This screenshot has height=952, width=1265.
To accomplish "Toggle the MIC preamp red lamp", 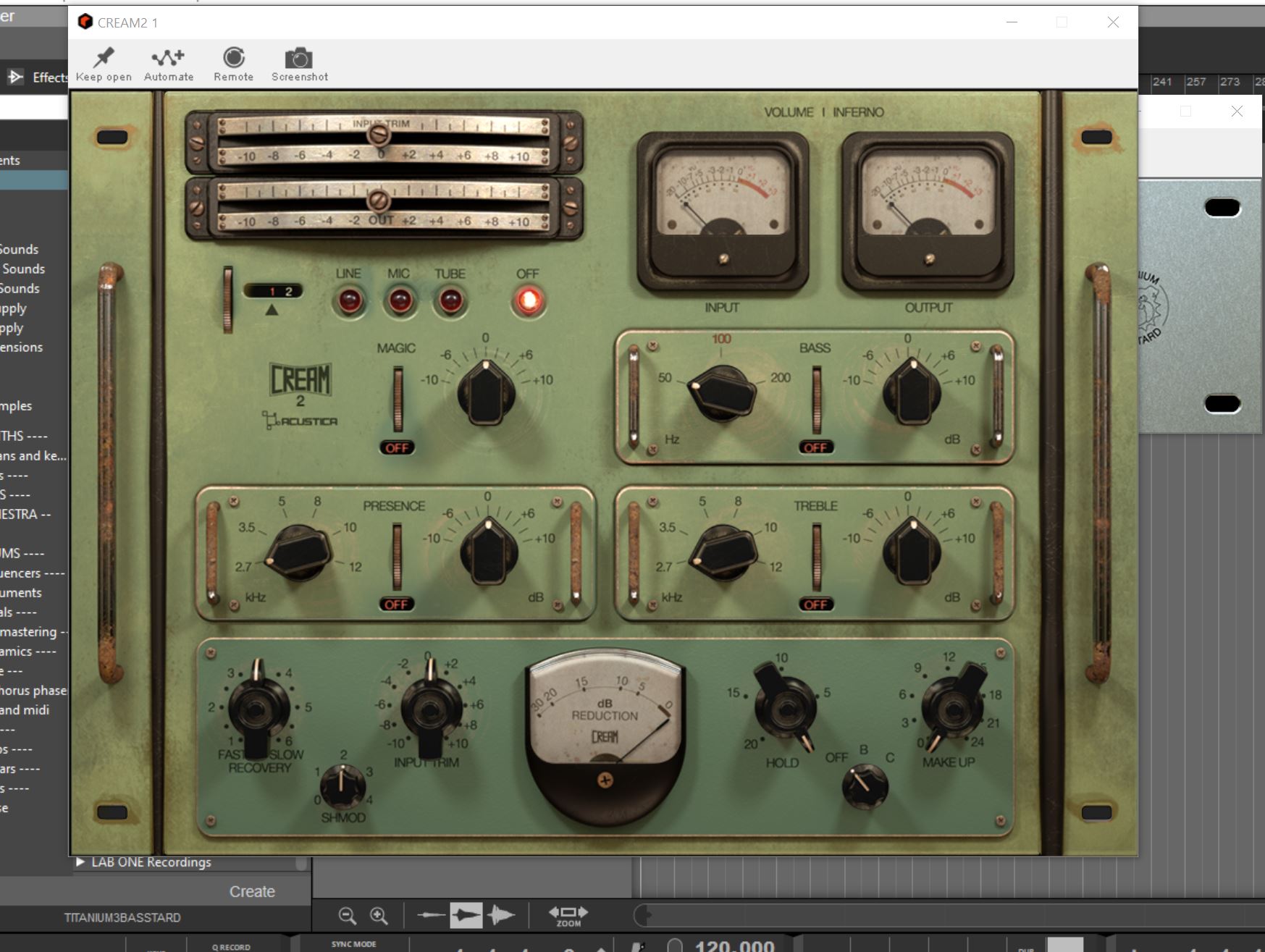I will [400, 300].
